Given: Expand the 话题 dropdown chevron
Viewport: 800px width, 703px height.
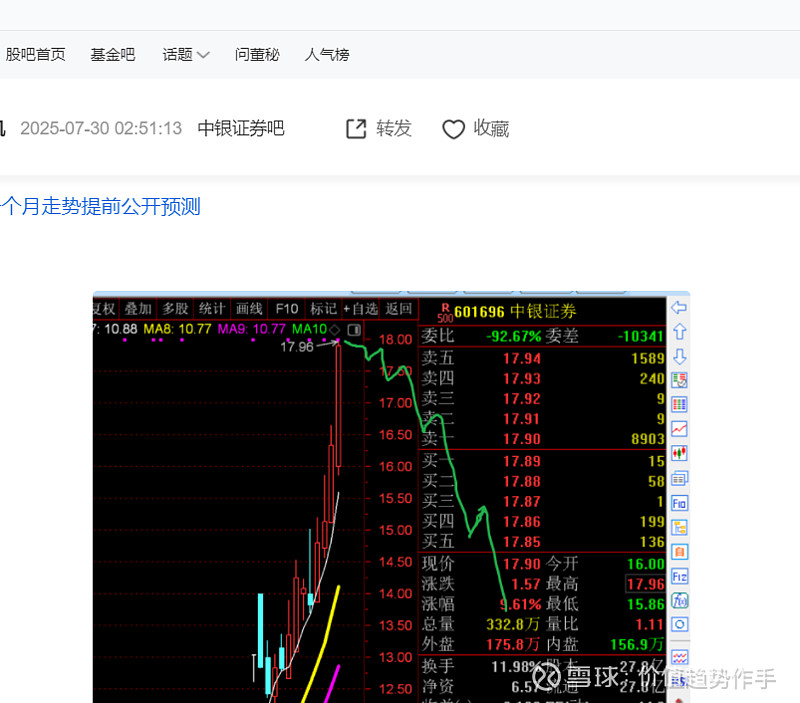Looking at the screenshot, I should [203, 55].
